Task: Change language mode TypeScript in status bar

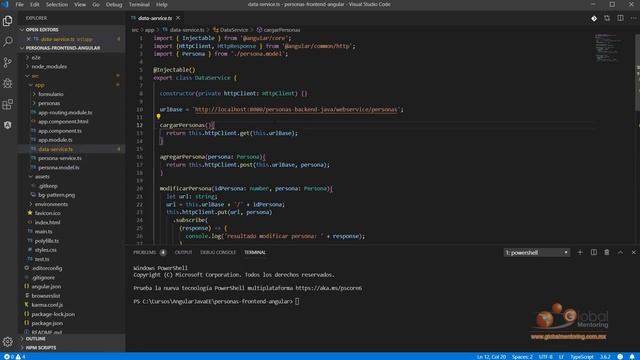Action: point(582,357)
